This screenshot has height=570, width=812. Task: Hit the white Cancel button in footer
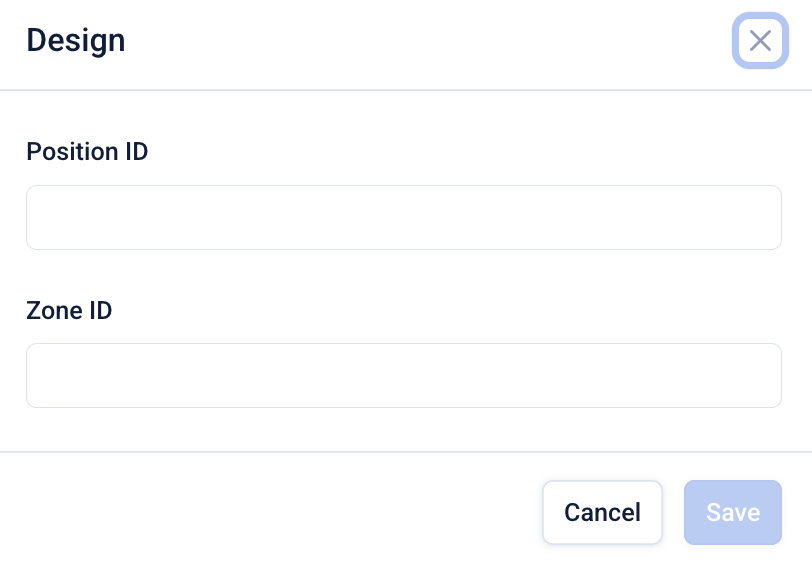(x=602, y=512)
